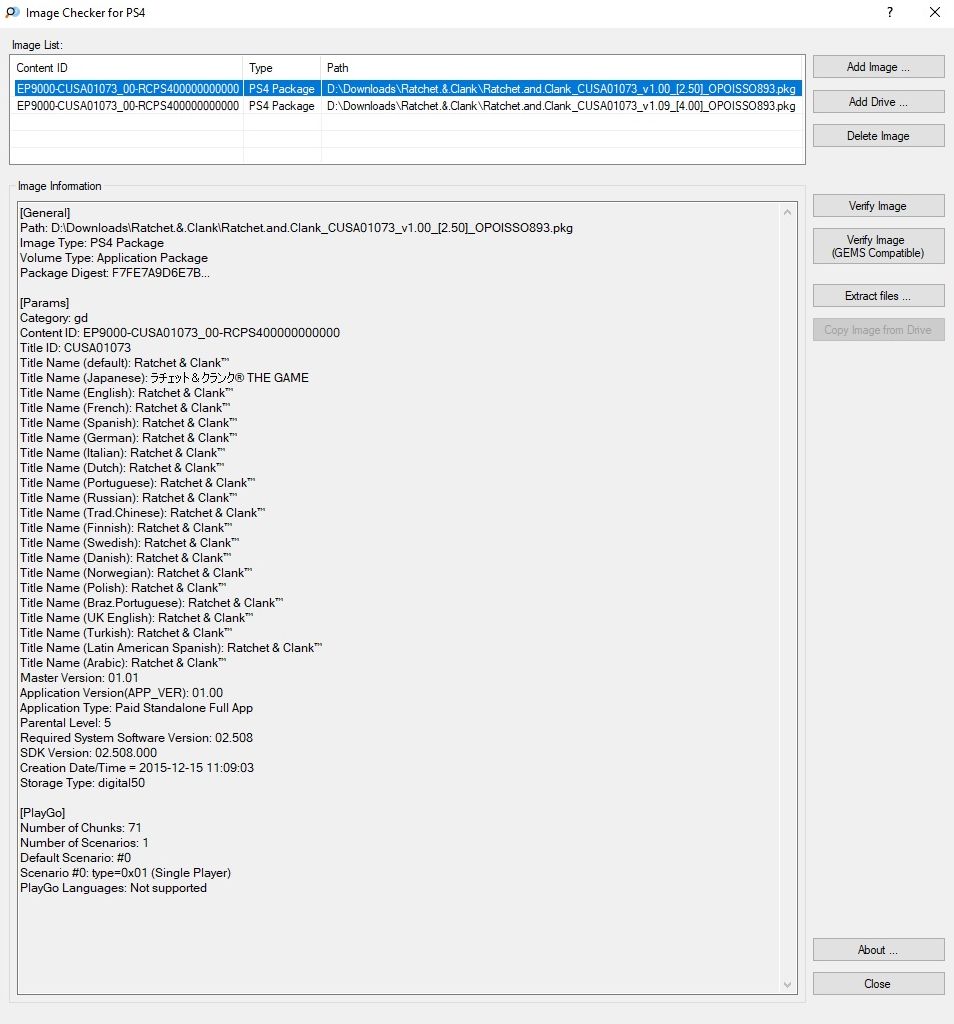Click the Category: gd line
Screen dimensions: 954x1024
[54, 318]
